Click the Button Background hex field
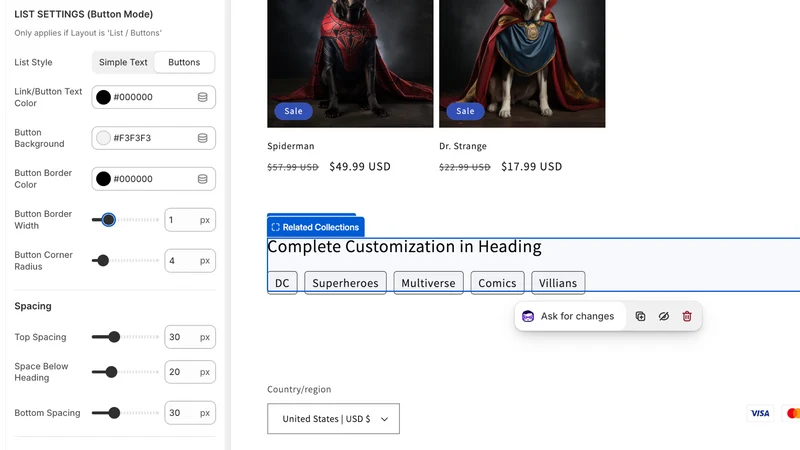 click(x=153, y=138)
